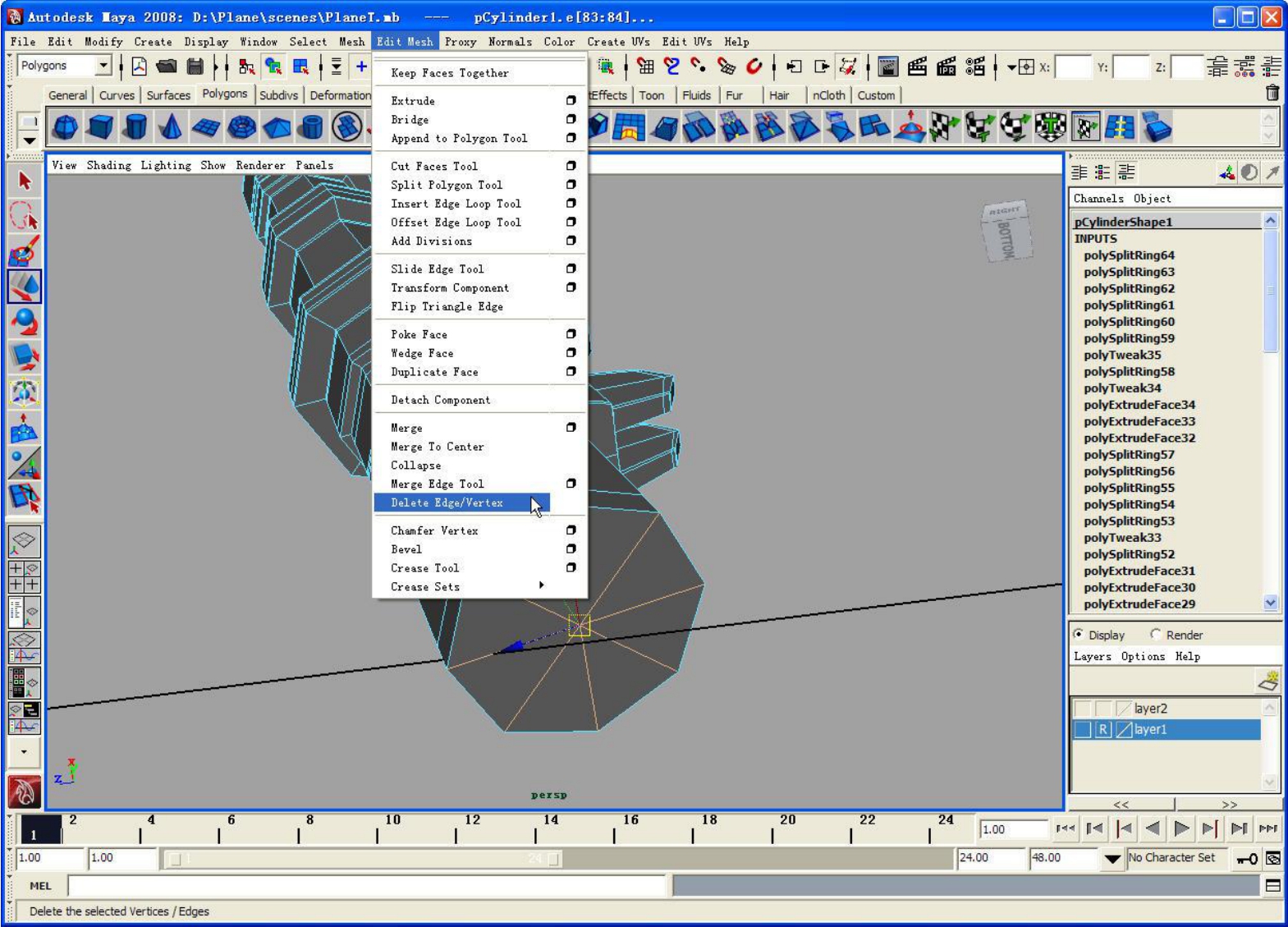Create polygon cone from shelf
Screen dimensions: 1288x927
tap(171, 127)
